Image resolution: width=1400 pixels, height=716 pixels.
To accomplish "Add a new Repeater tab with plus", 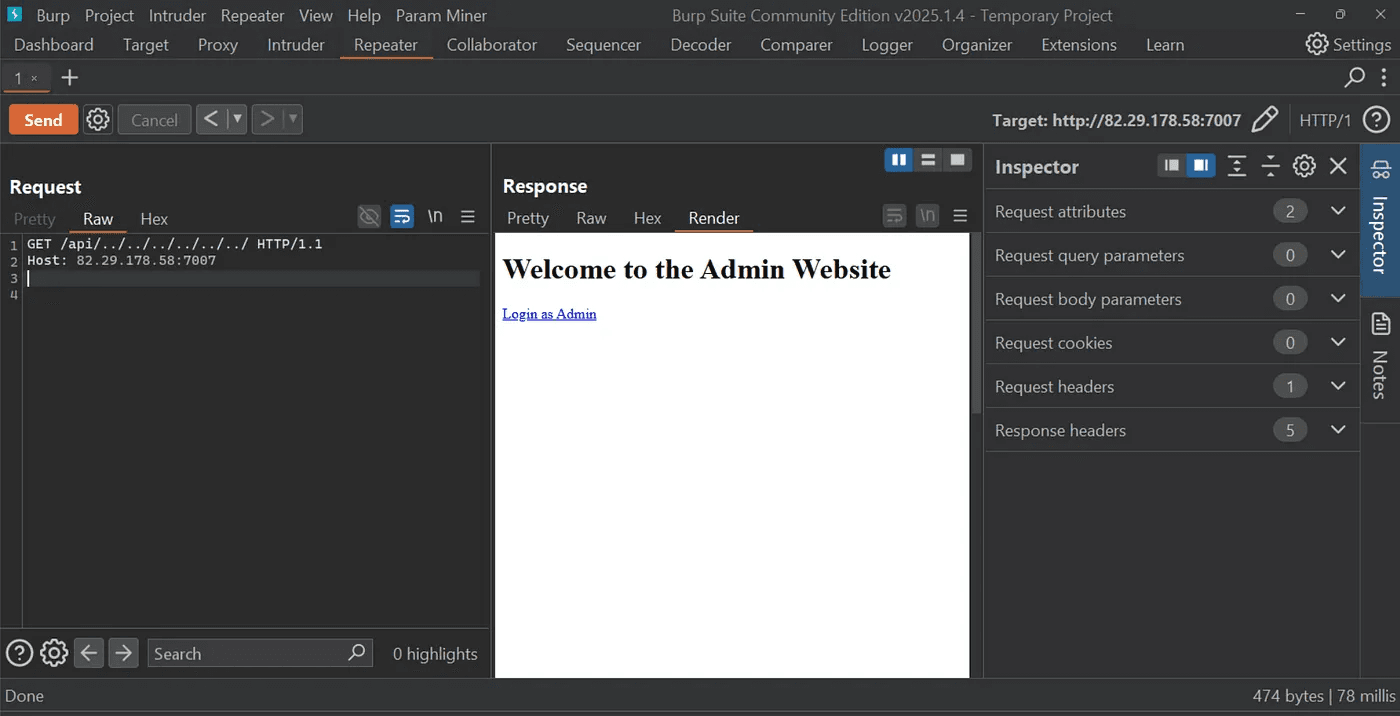I will click(x=69, y=78).
